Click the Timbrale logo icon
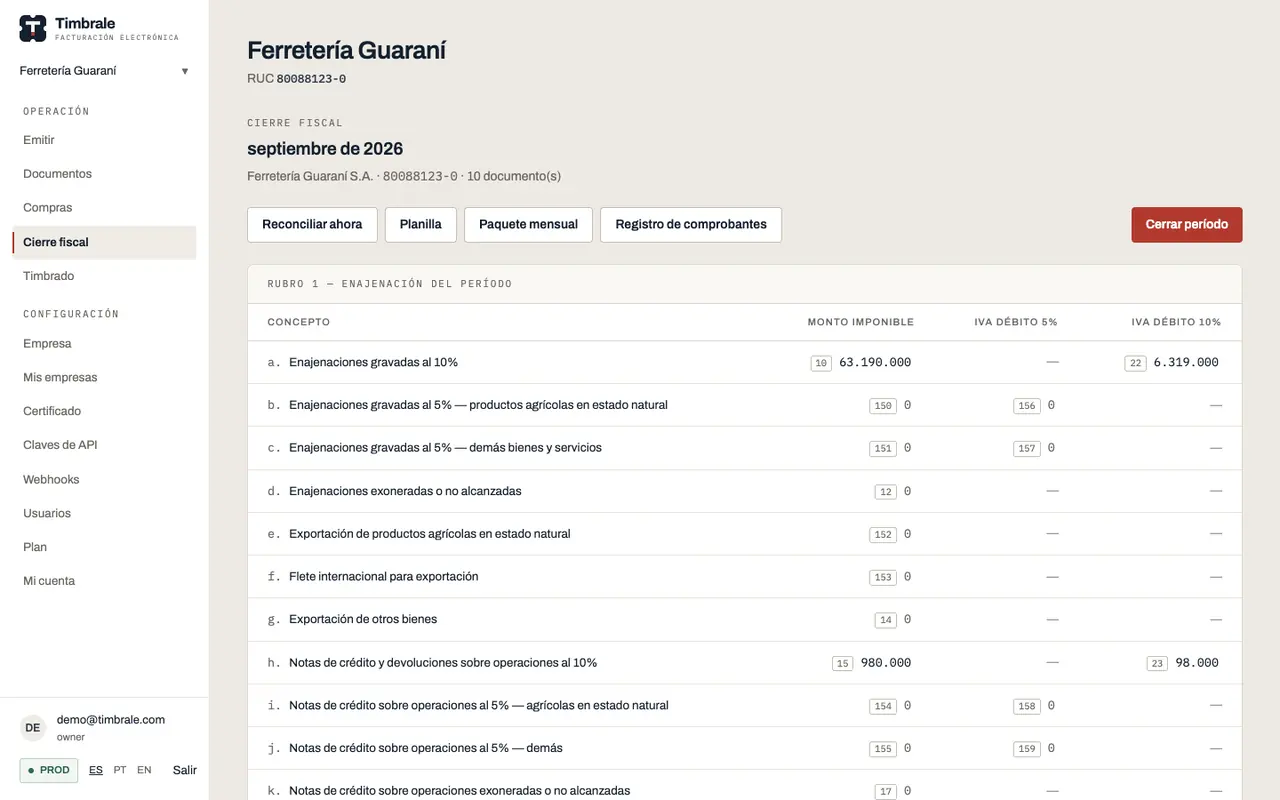The height and width of the screenshot is (800, 1280). click(x=33, y=29)
